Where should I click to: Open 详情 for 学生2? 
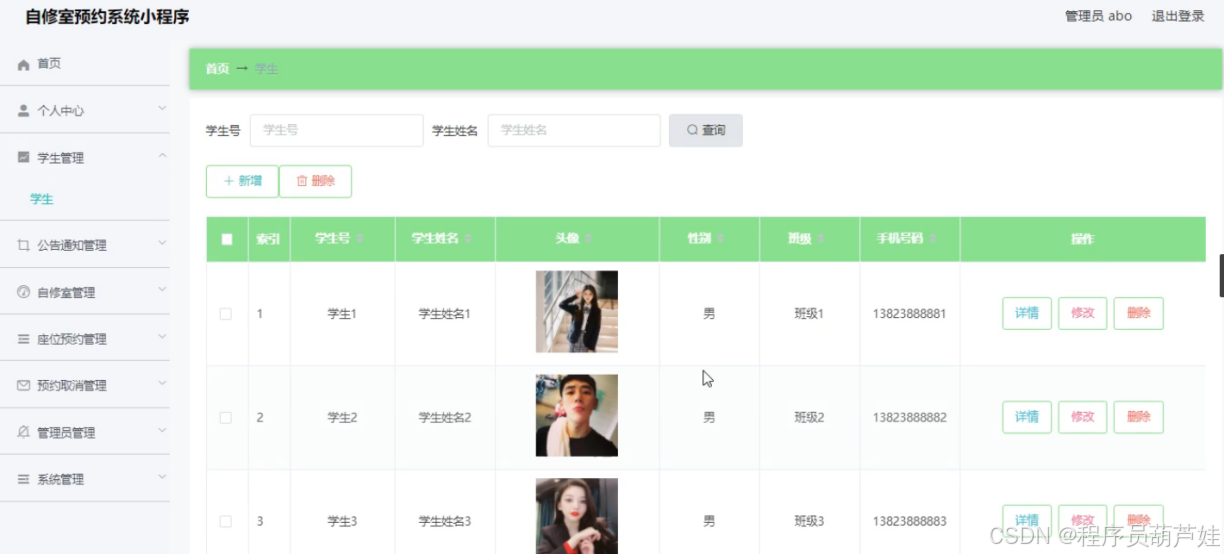[x=1027, y=417]
